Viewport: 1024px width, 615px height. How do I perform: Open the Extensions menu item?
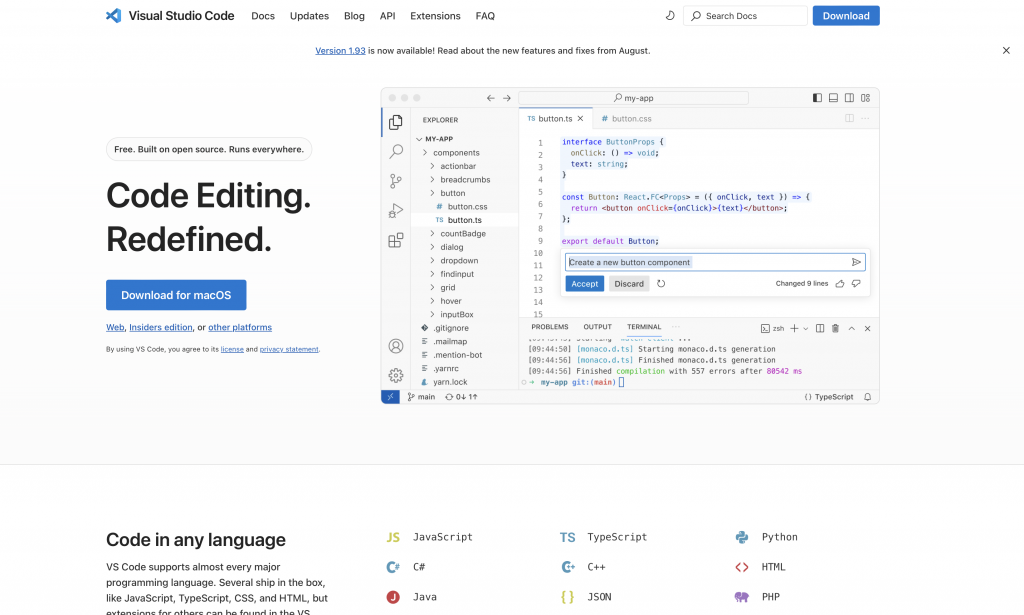[x=435, y=16]
